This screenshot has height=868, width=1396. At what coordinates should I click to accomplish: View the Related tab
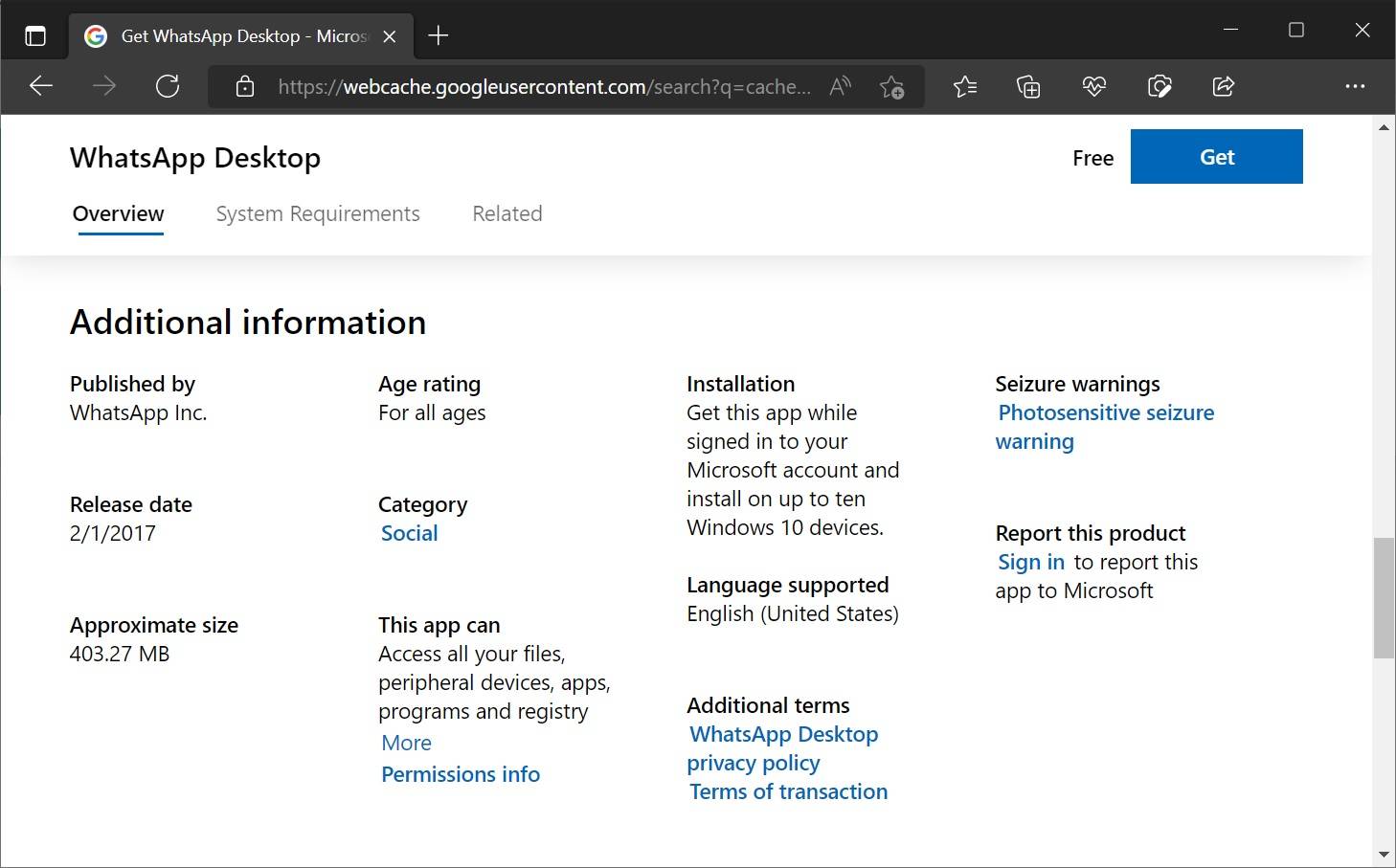tap(507, 213)
